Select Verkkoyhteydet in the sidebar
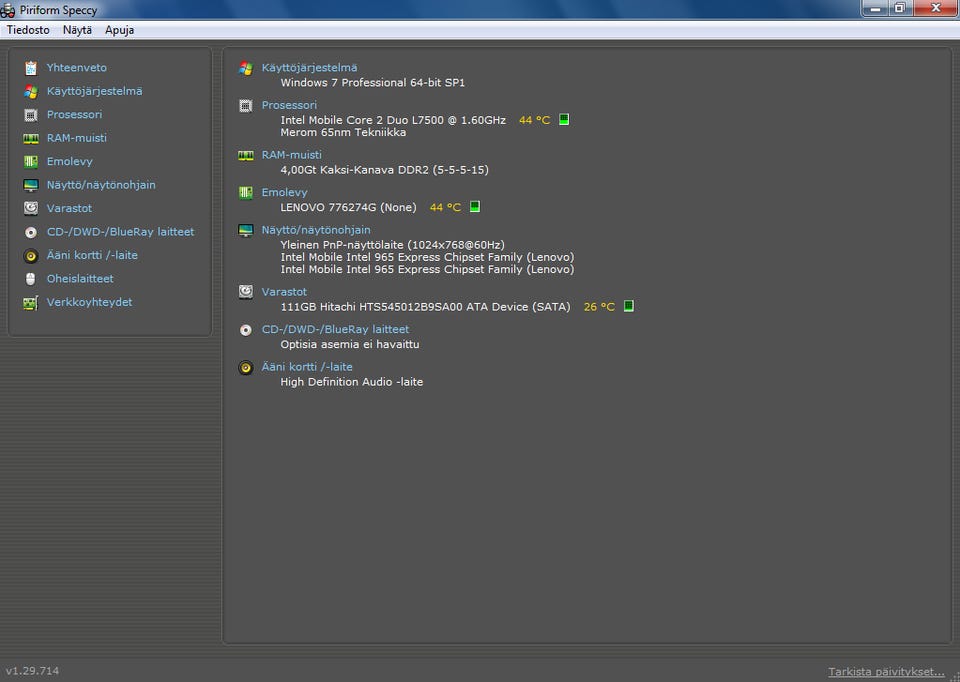 (x=89, y=302)
